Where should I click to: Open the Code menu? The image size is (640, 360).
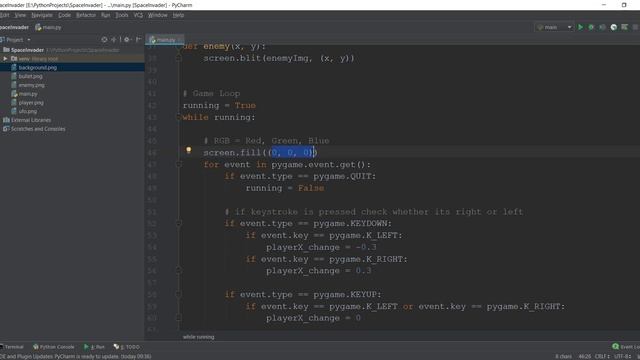click(x=64, y=15)
